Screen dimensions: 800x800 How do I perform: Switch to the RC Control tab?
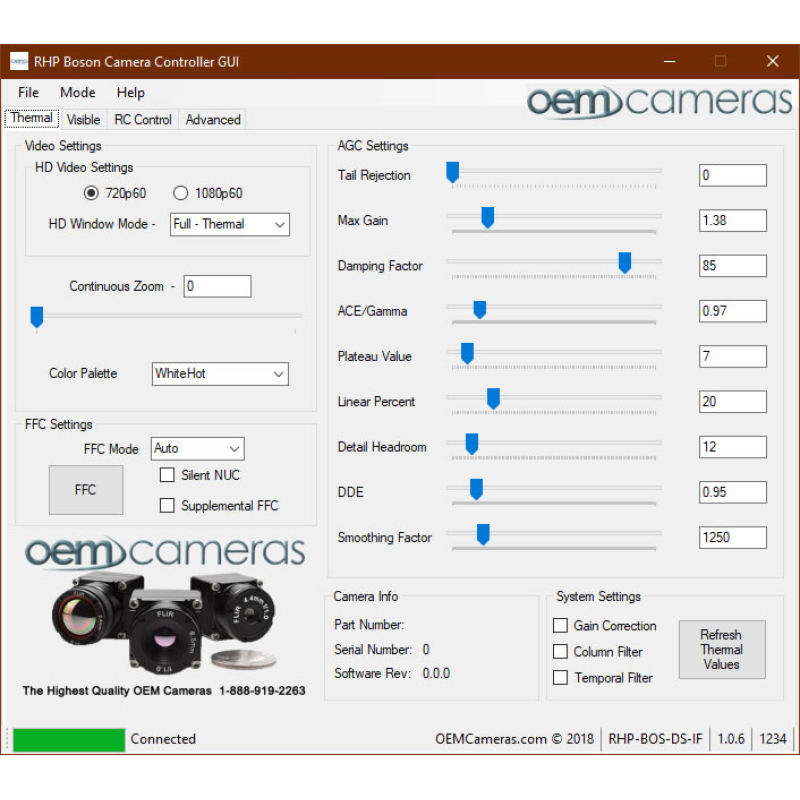tap(143, 119)
